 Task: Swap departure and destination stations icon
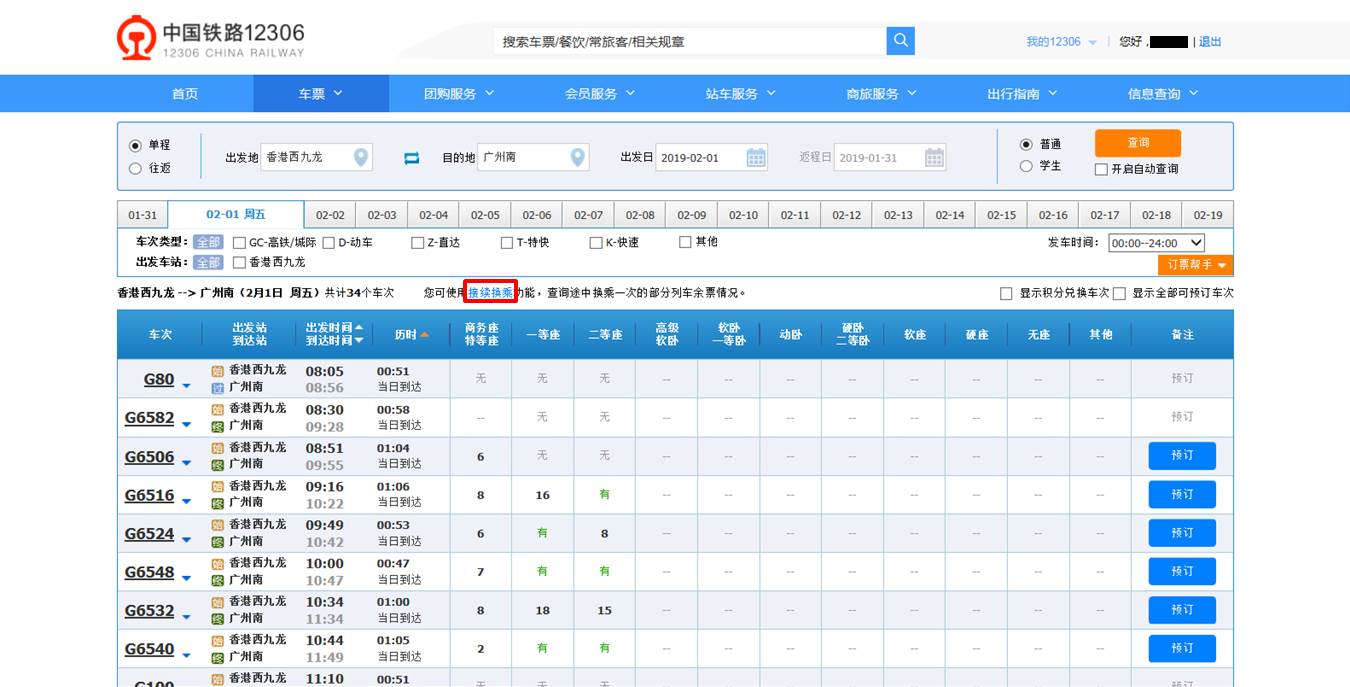click(411, 158)
